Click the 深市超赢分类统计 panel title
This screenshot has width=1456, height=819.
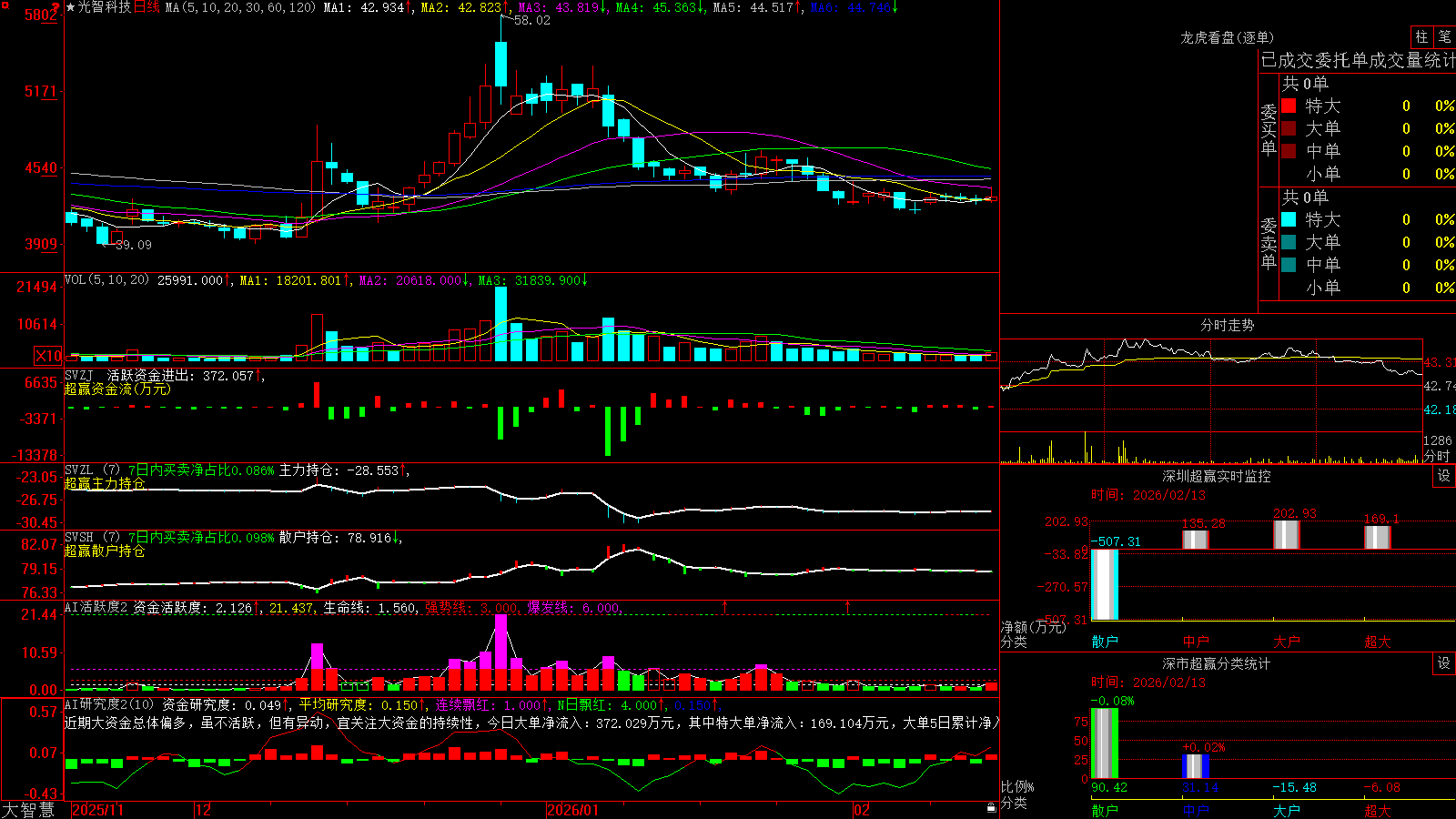(1216, 663)
